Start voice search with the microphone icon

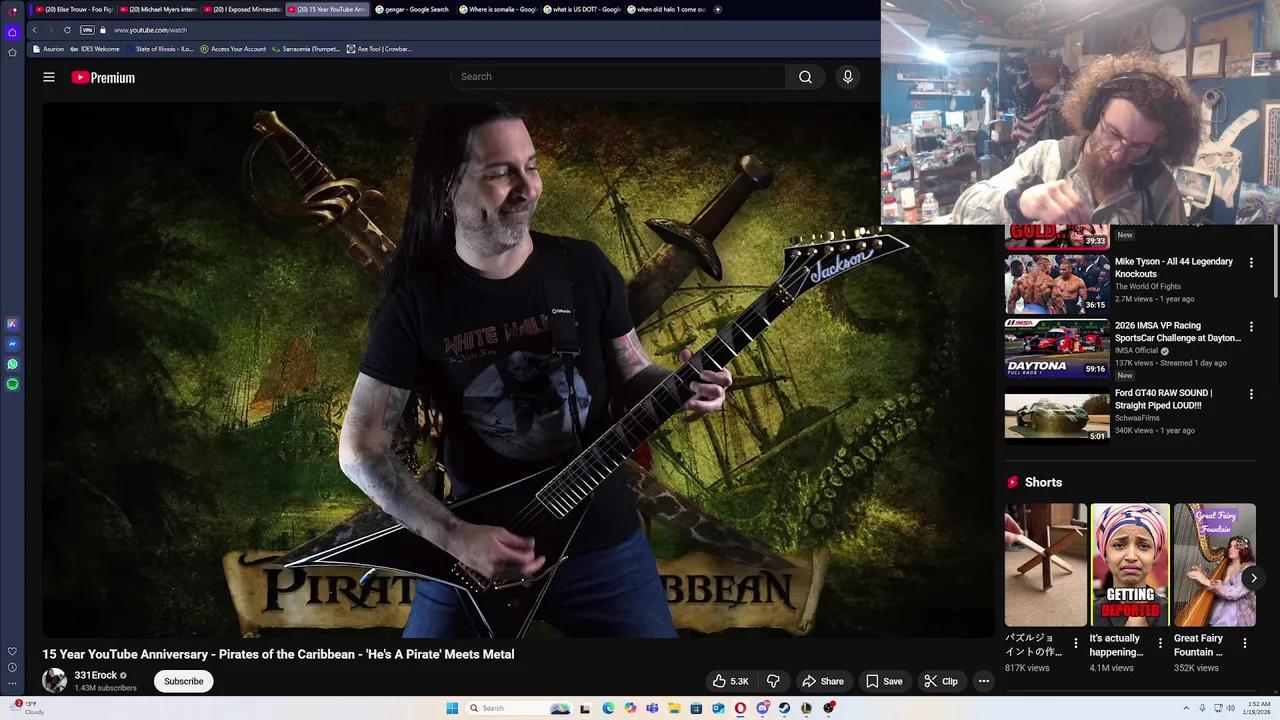[x=847, y=77]
